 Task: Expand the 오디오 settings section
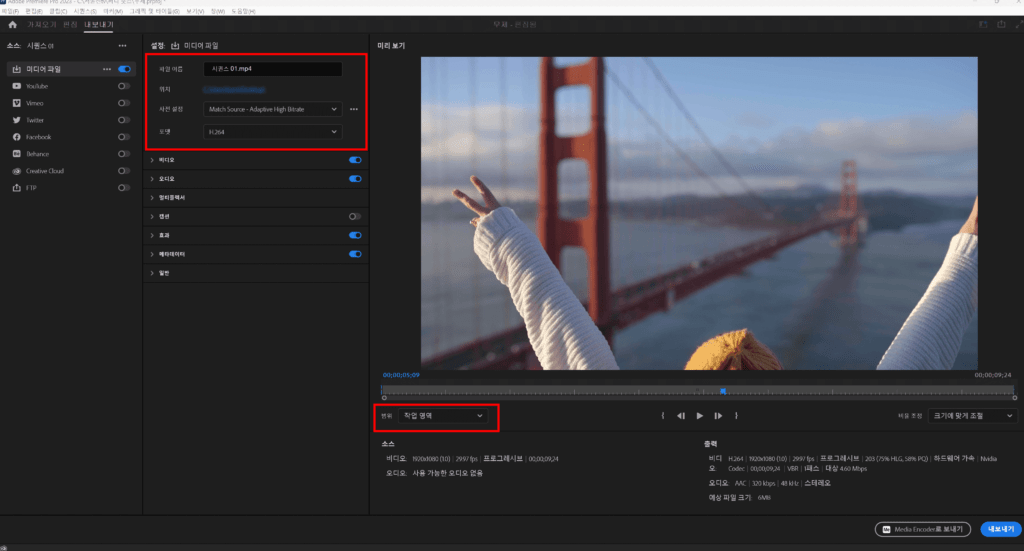pyautogui.click(x=152, y=179)
